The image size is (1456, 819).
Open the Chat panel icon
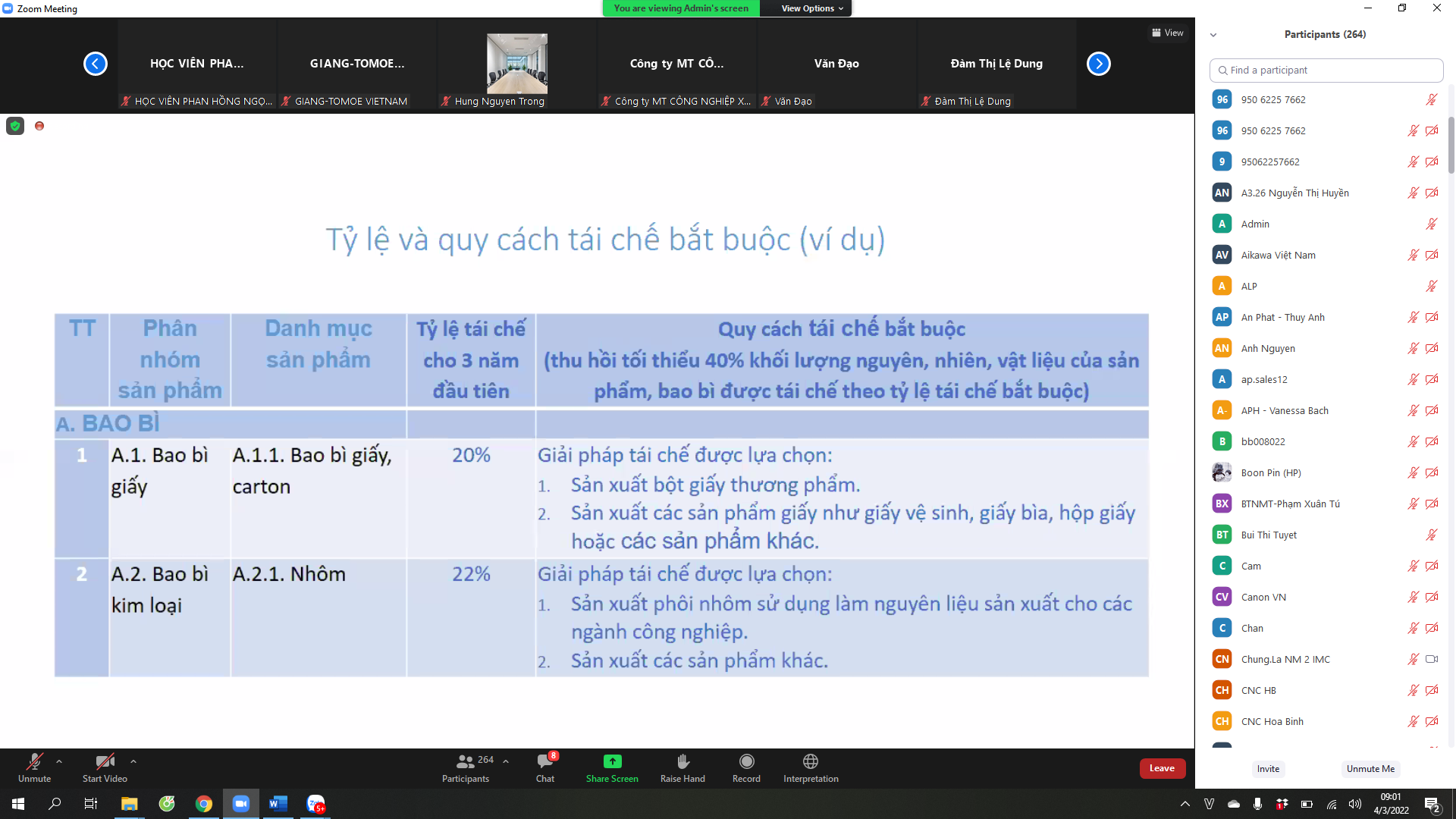click(544, 762)
